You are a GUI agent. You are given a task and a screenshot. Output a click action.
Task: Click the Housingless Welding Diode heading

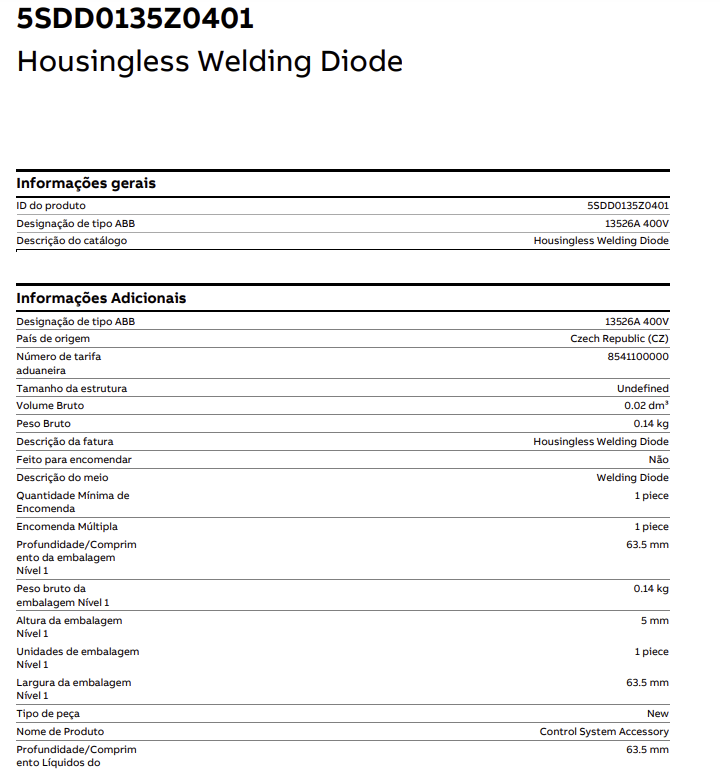click(x=210, y=62)
